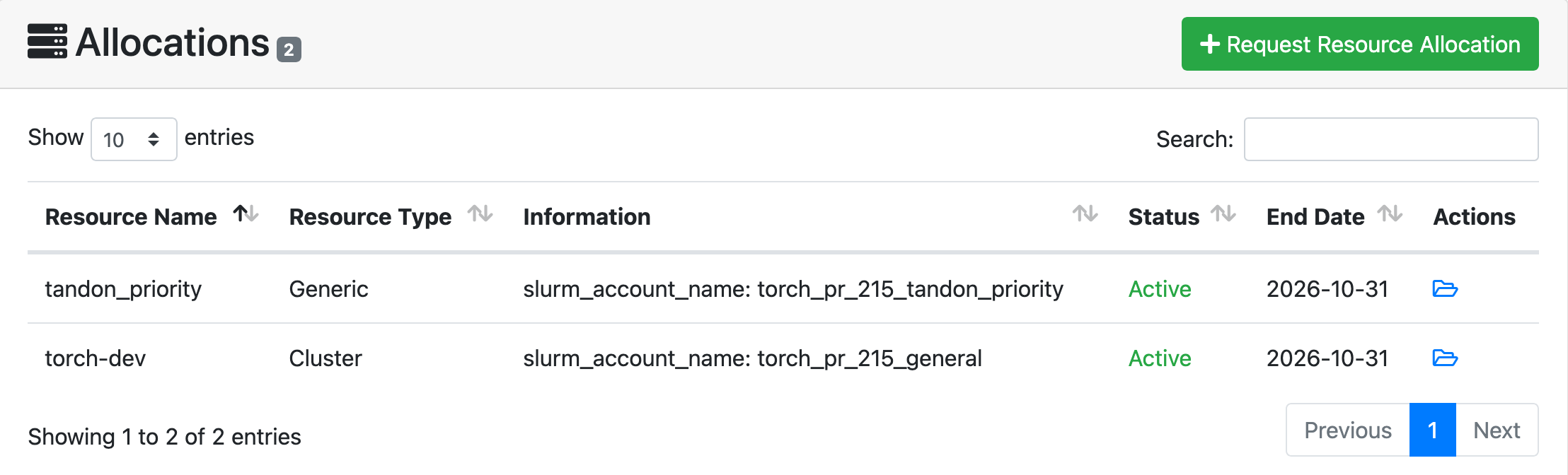Sort by Status arrow icon

click(x=1223, y=213)
